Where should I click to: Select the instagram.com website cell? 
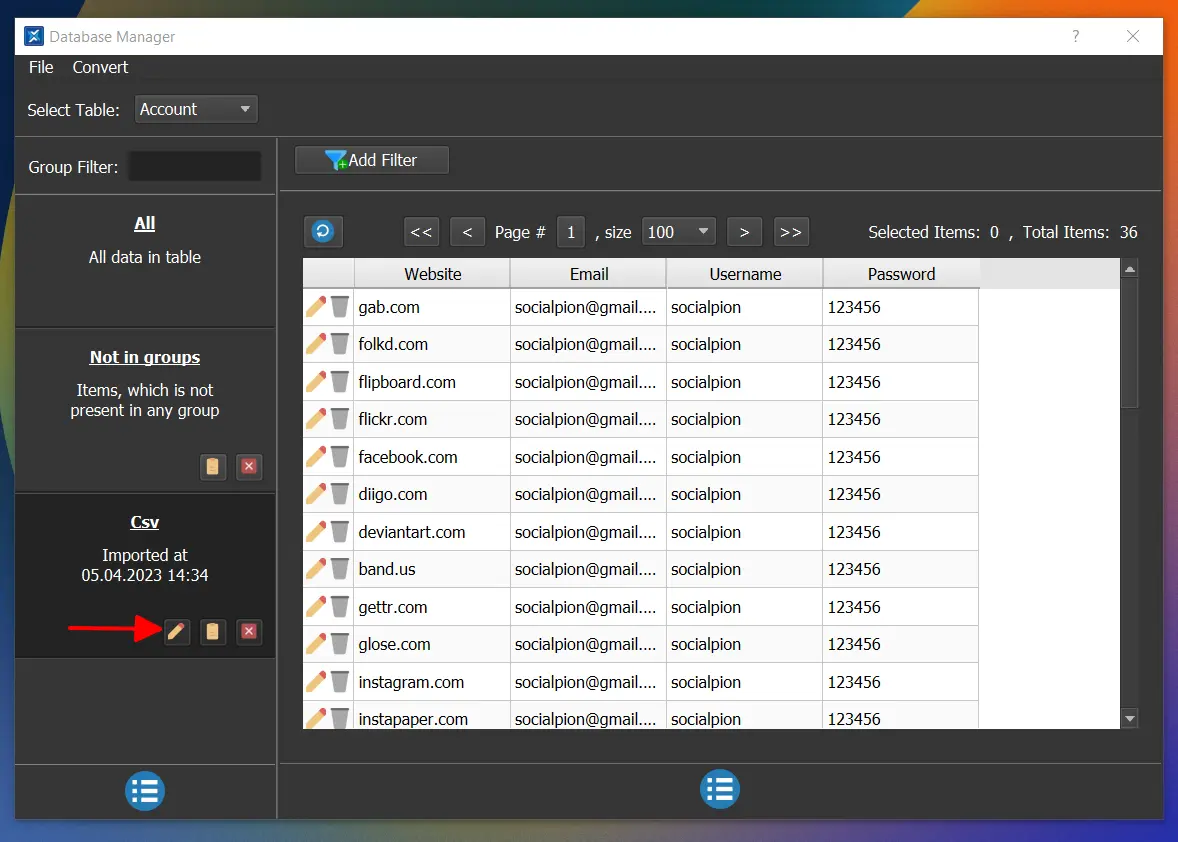coord(432,682)
